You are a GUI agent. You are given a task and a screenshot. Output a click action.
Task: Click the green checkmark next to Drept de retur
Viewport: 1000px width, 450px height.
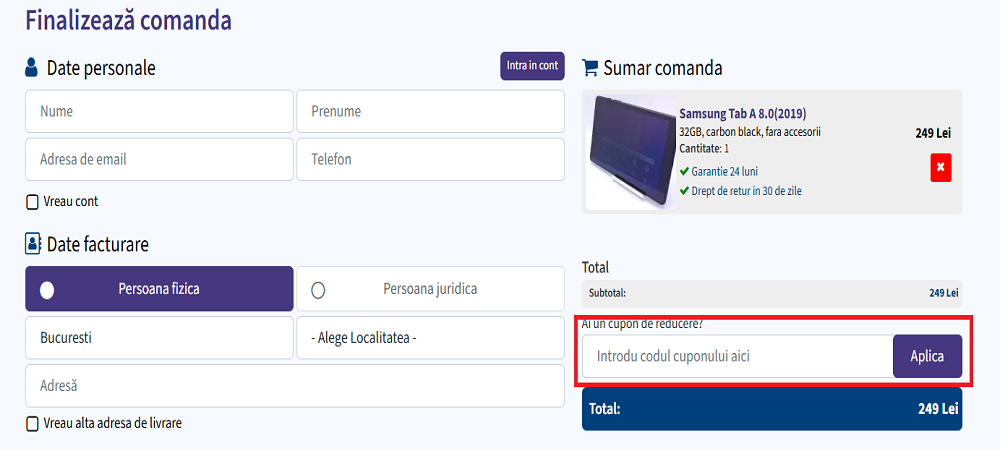coord(684,191)
